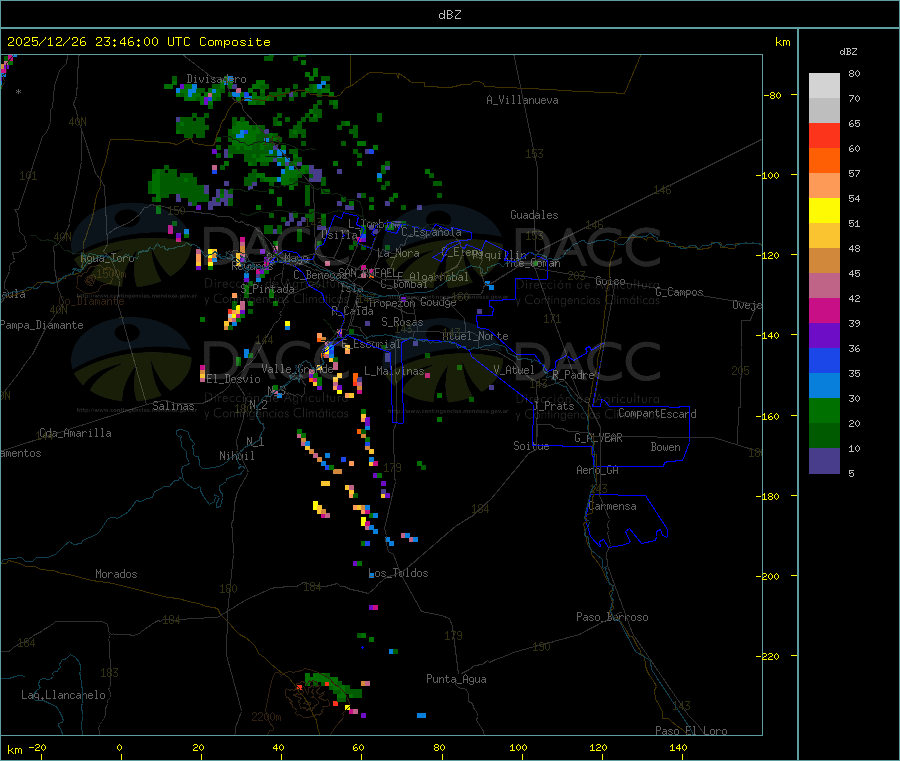This screenshot has width=900, height=761.
Task: Click the -80 km y-axis tick
Action: pyautogui.click(x=773, y=95)
